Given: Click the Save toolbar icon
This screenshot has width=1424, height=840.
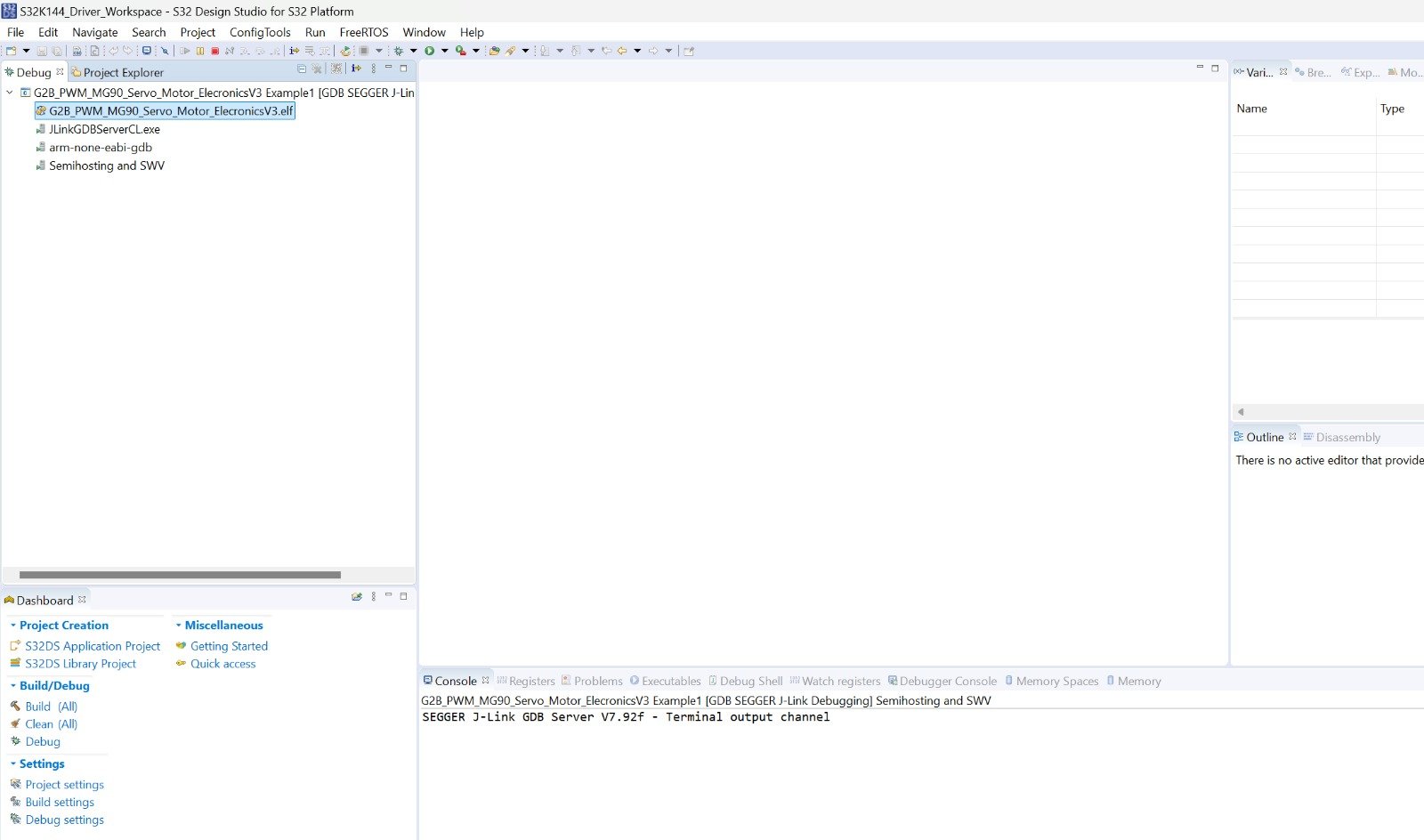Looking at the screenshot, I should 42,51.
